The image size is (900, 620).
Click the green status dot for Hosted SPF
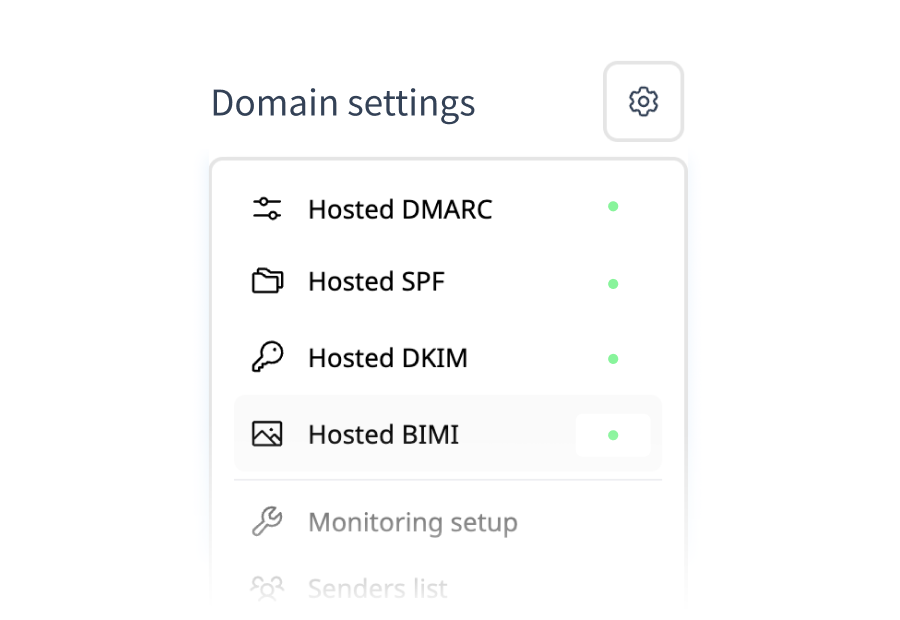[x=613, y=284]
